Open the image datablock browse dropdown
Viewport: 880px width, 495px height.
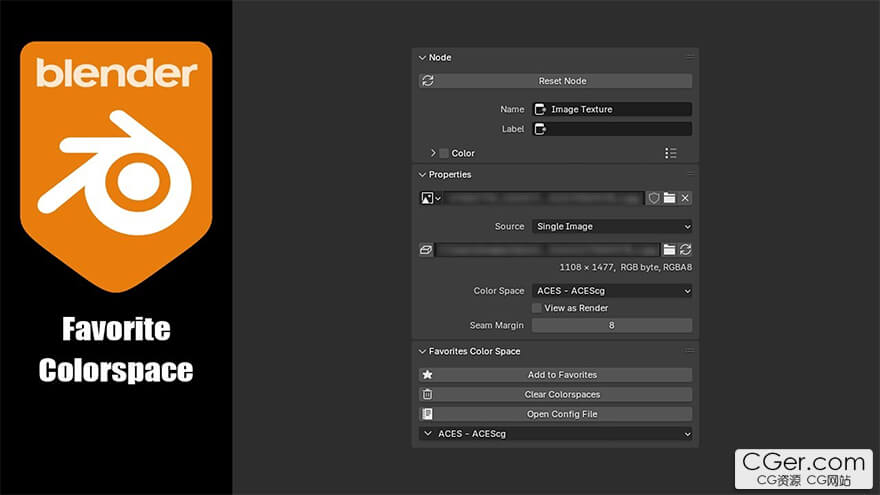pyautogui.click(x=430, y=198)
